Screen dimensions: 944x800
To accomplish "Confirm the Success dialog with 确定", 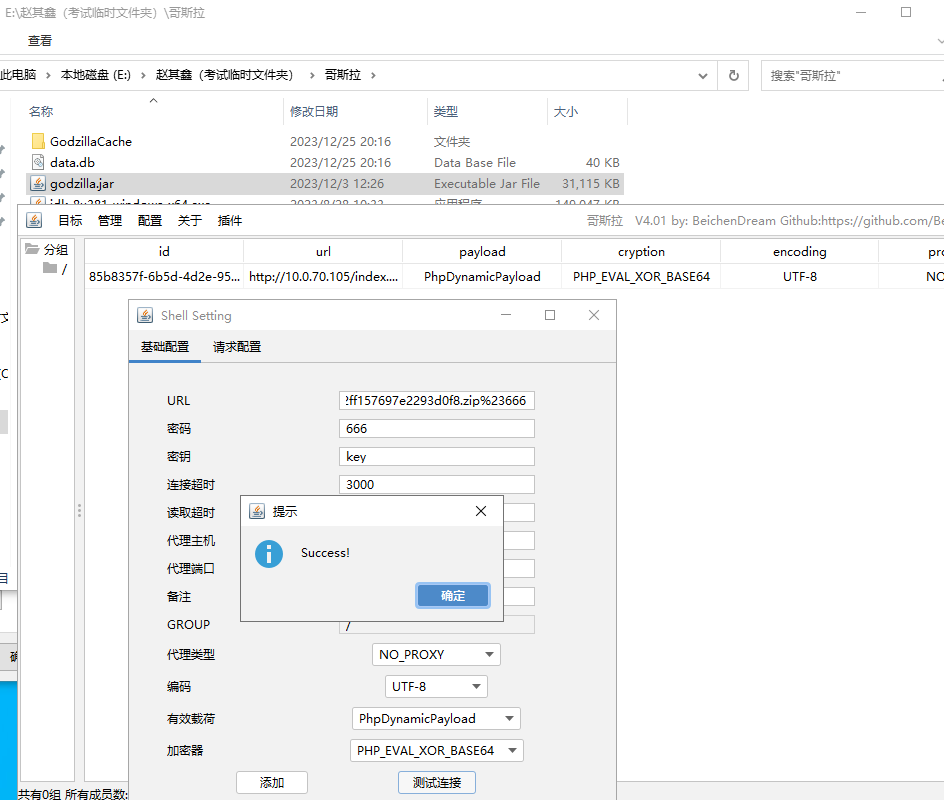I will [x=453, y=596].
